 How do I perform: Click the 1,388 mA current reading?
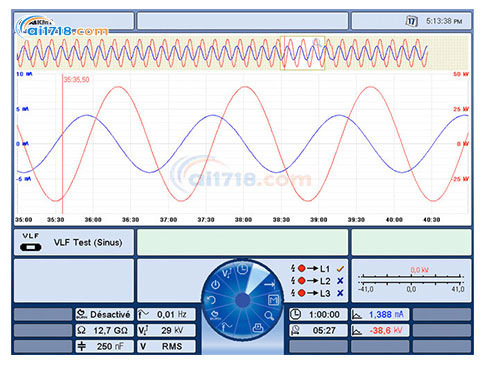pos(386,314)
